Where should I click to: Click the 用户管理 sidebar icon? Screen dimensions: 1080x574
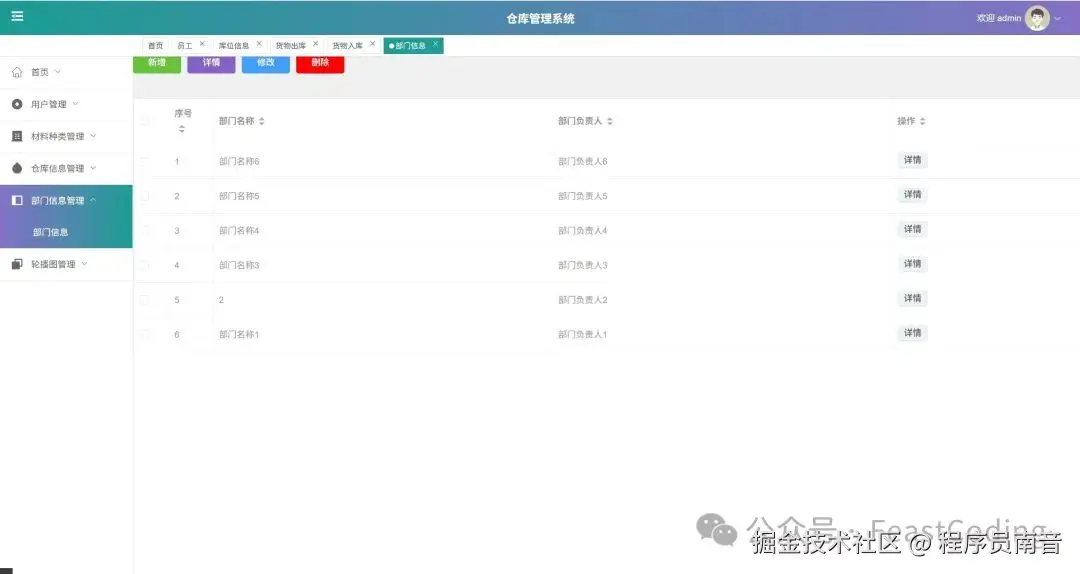click(17, 104)
